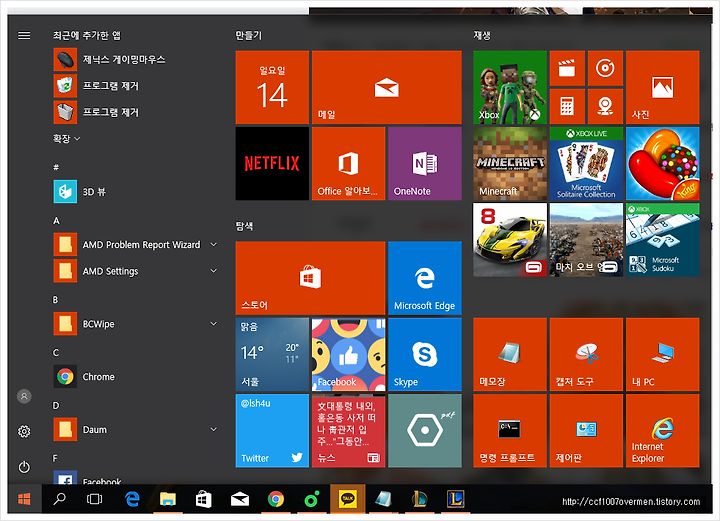Open the 메일 tile

pos(387,87)
